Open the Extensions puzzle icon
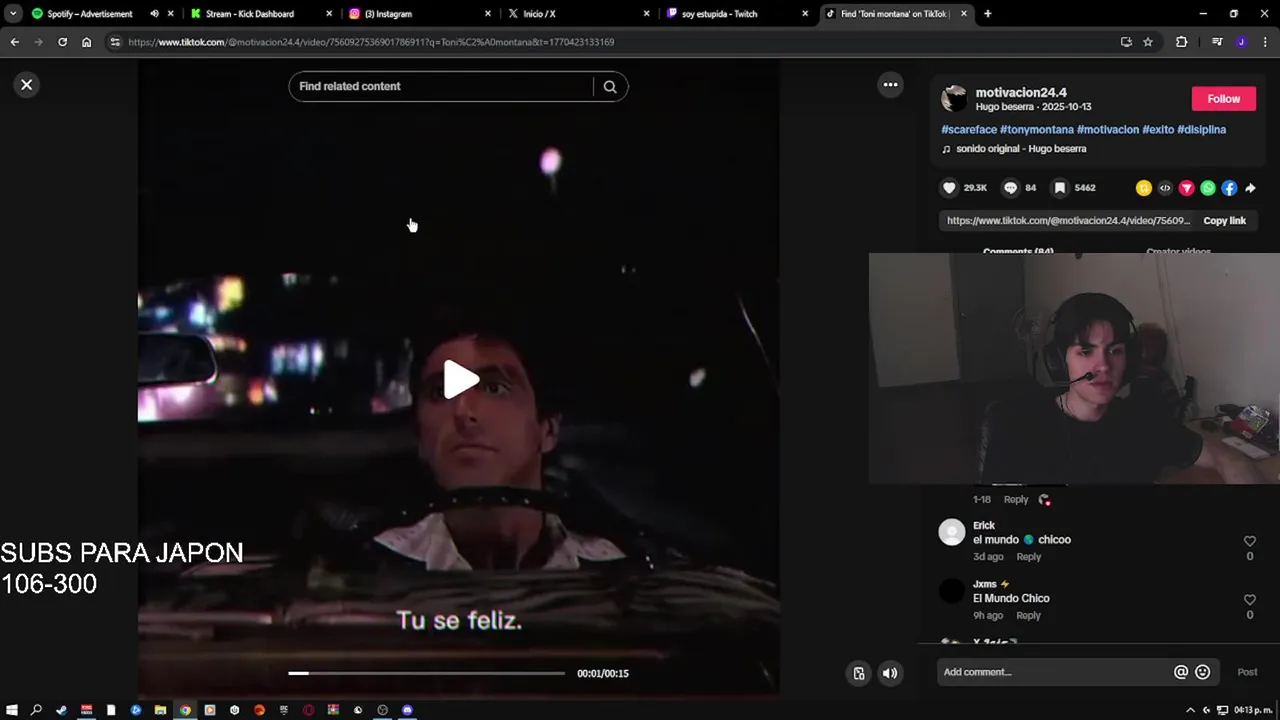 point(1181,42)
